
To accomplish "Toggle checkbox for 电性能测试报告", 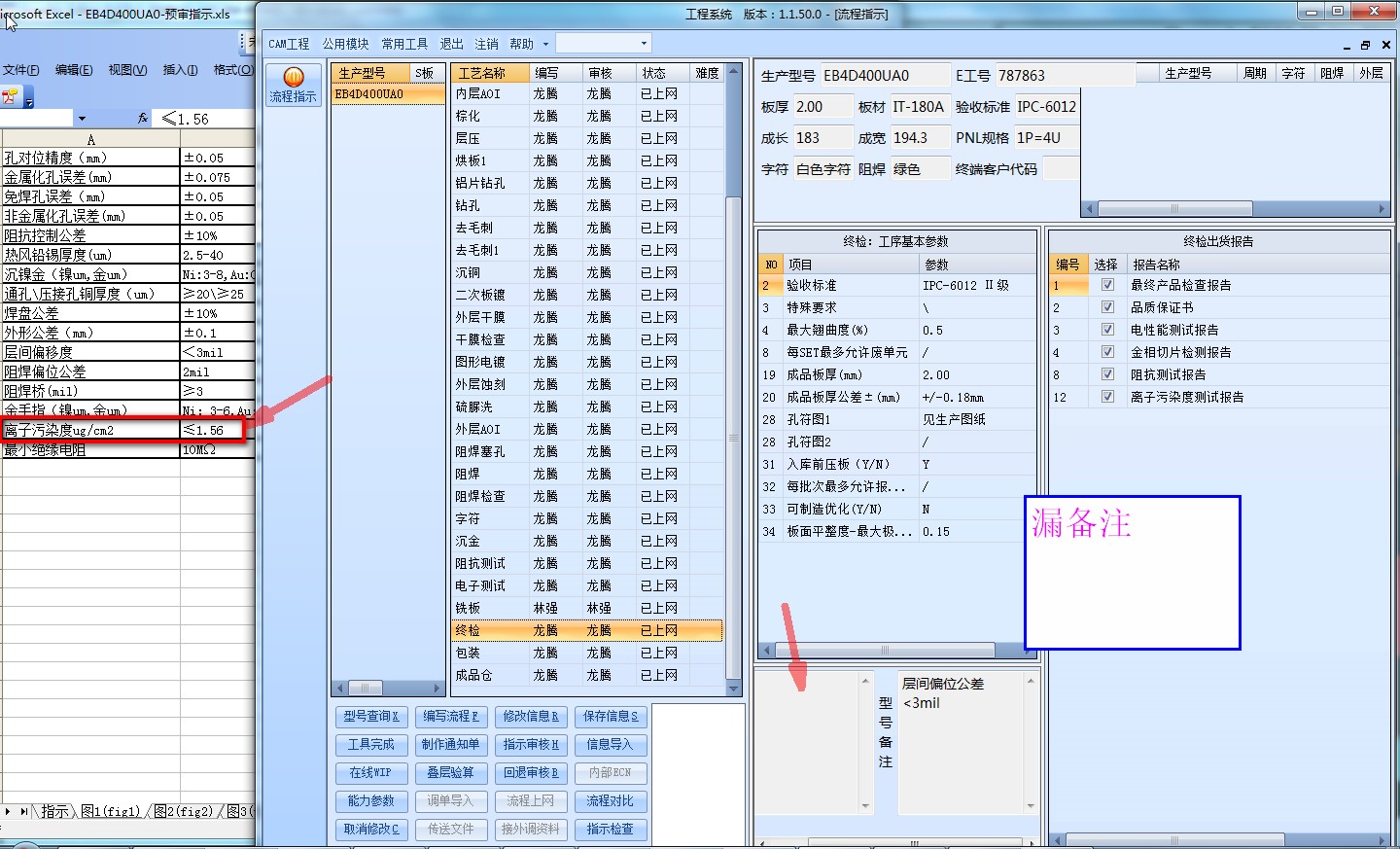I will (x=1107, y=330).
